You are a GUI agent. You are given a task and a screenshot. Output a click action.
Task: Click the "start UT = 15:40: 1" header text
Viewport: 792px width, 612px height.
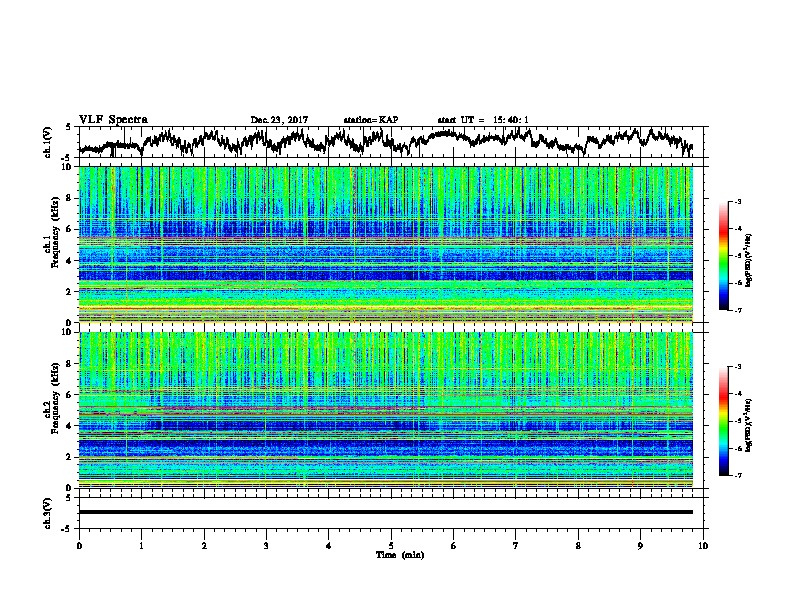point(483,120)
